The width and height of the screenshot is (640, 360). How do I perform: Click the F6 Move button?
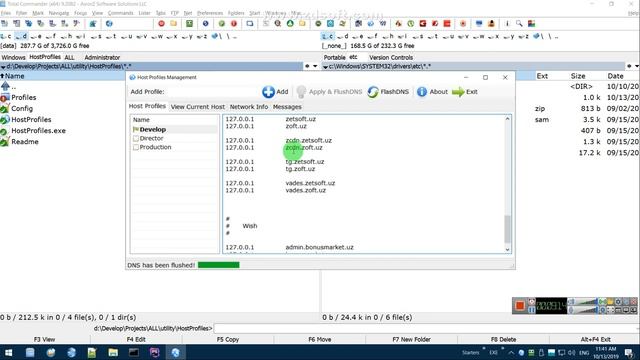(320, 340)
